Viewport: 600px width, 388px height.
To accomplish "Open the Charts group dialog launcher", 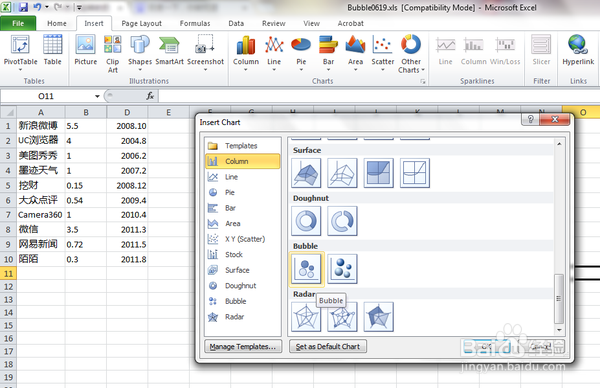I will coord(423,81).
